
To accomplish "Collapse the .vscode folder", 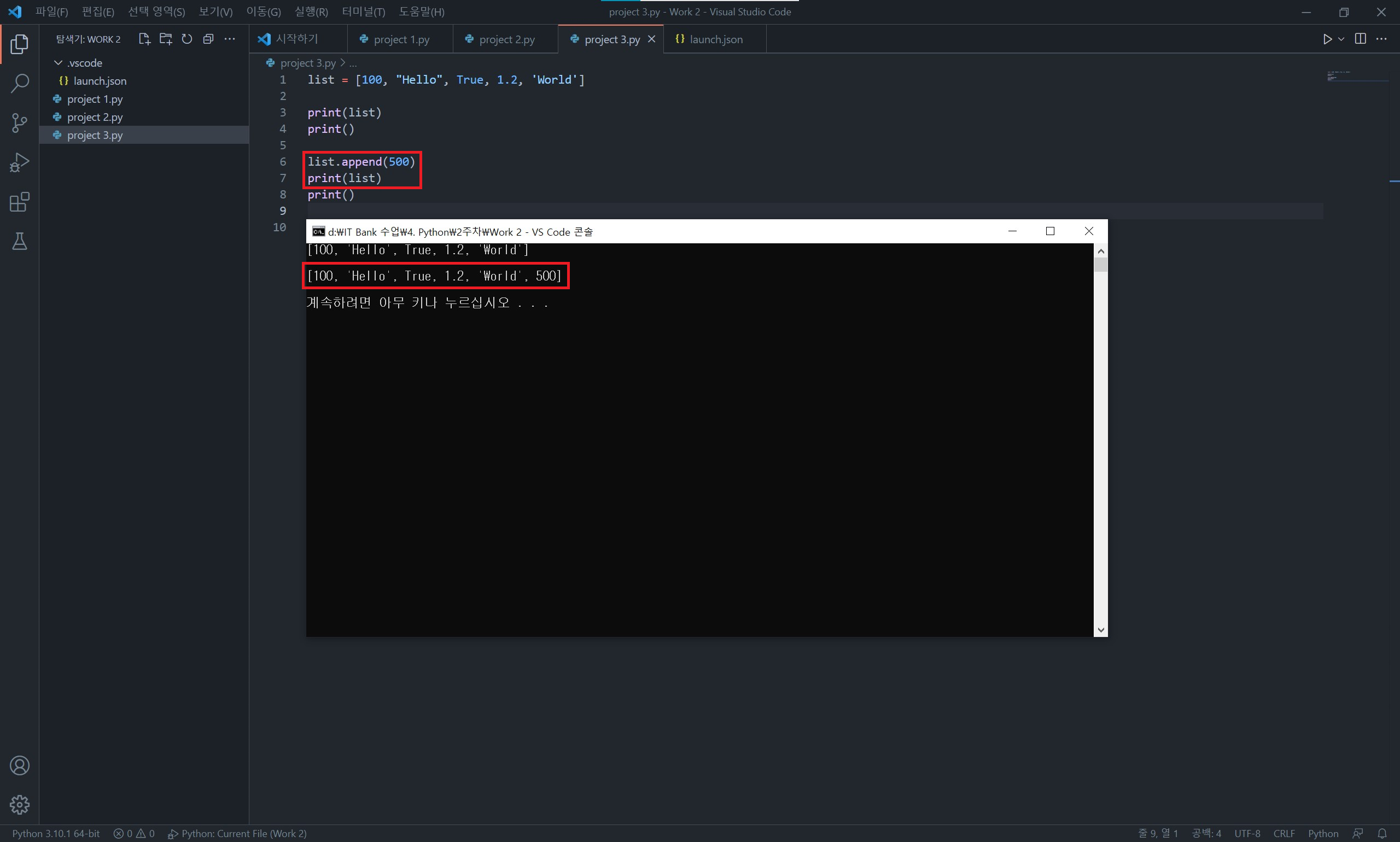I will pos(58,63).
